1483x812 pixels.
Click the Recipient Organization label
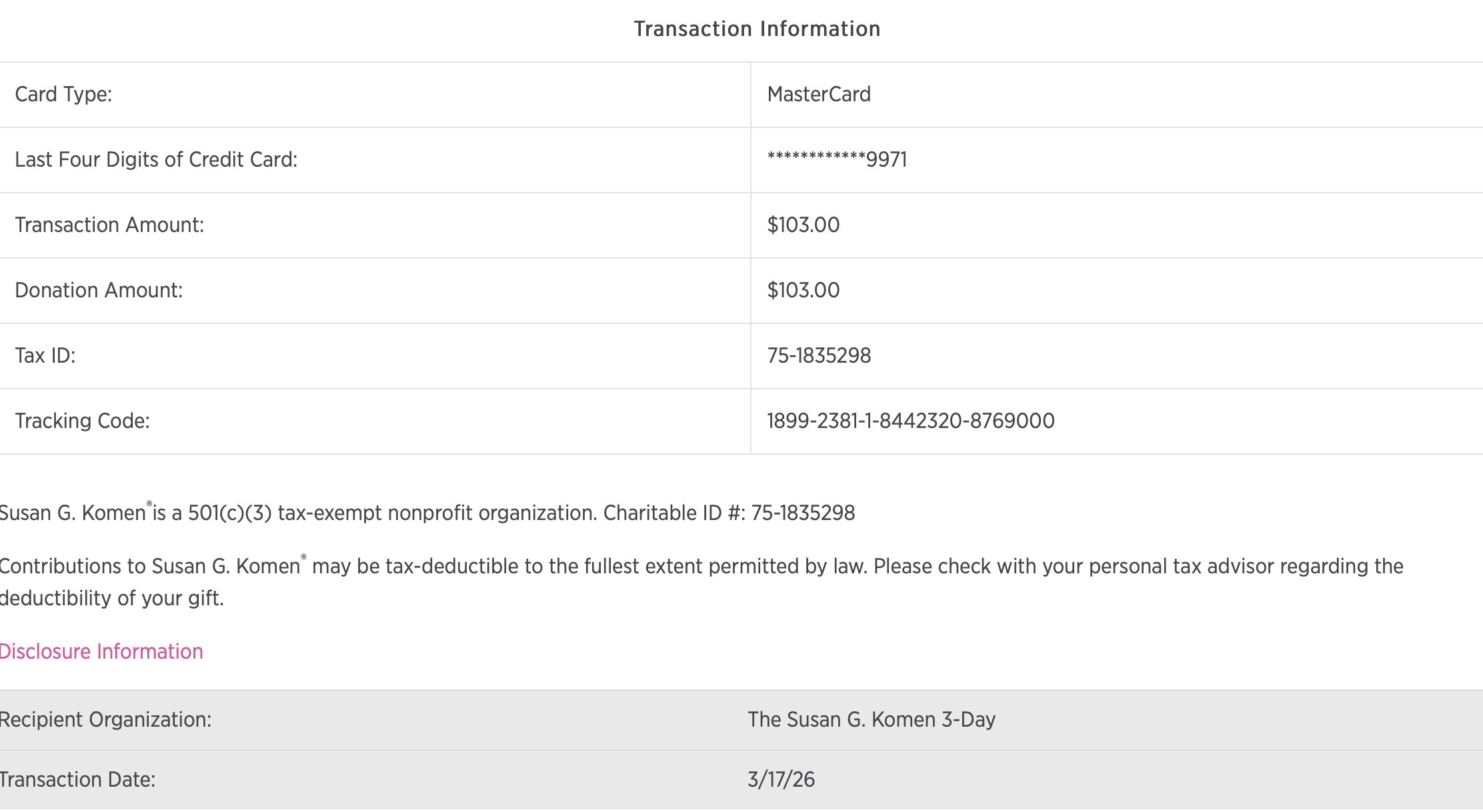(x=105, y=720)
